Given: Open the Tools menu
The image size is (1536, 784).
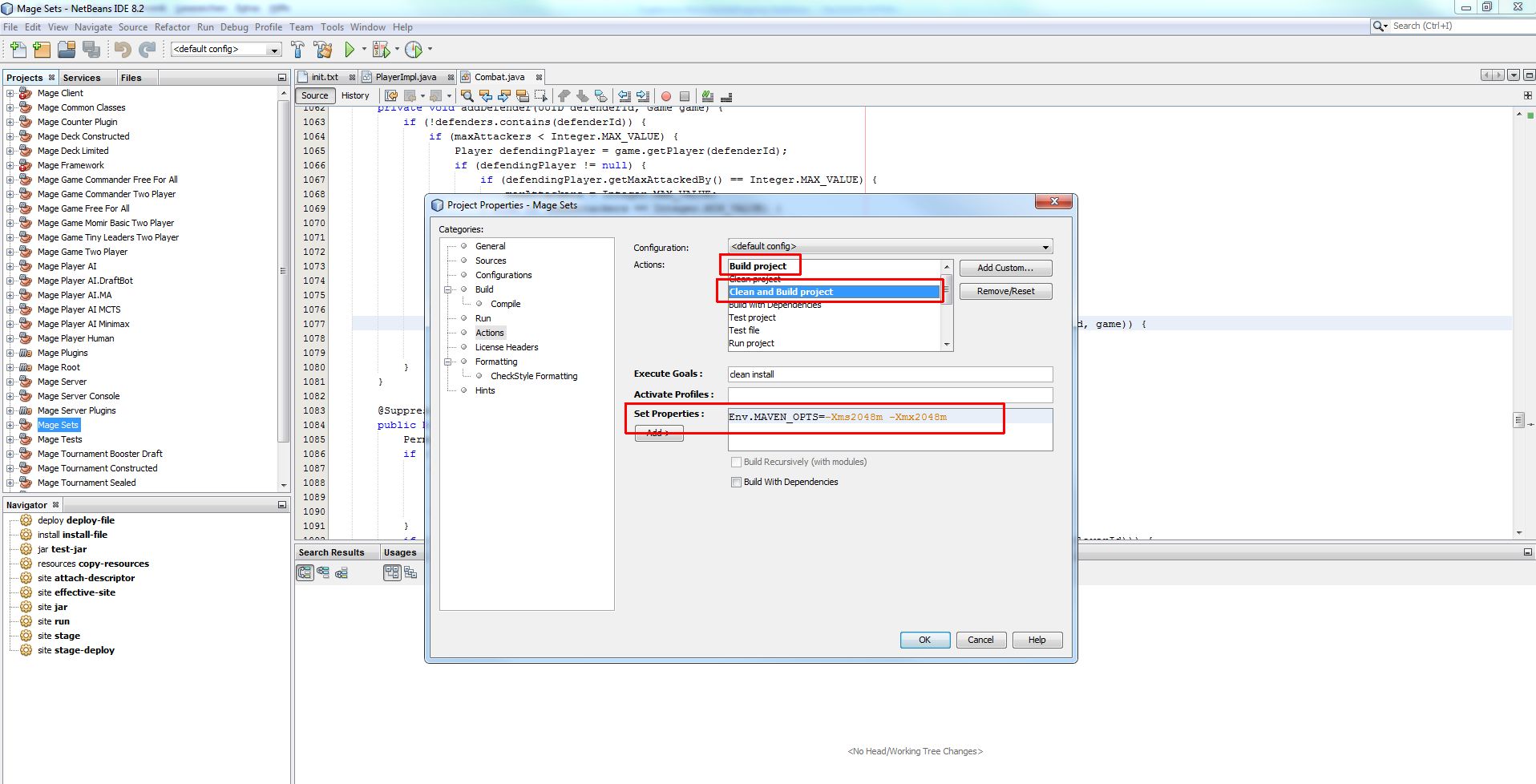Looking at the screenshot, I should 332,26.
